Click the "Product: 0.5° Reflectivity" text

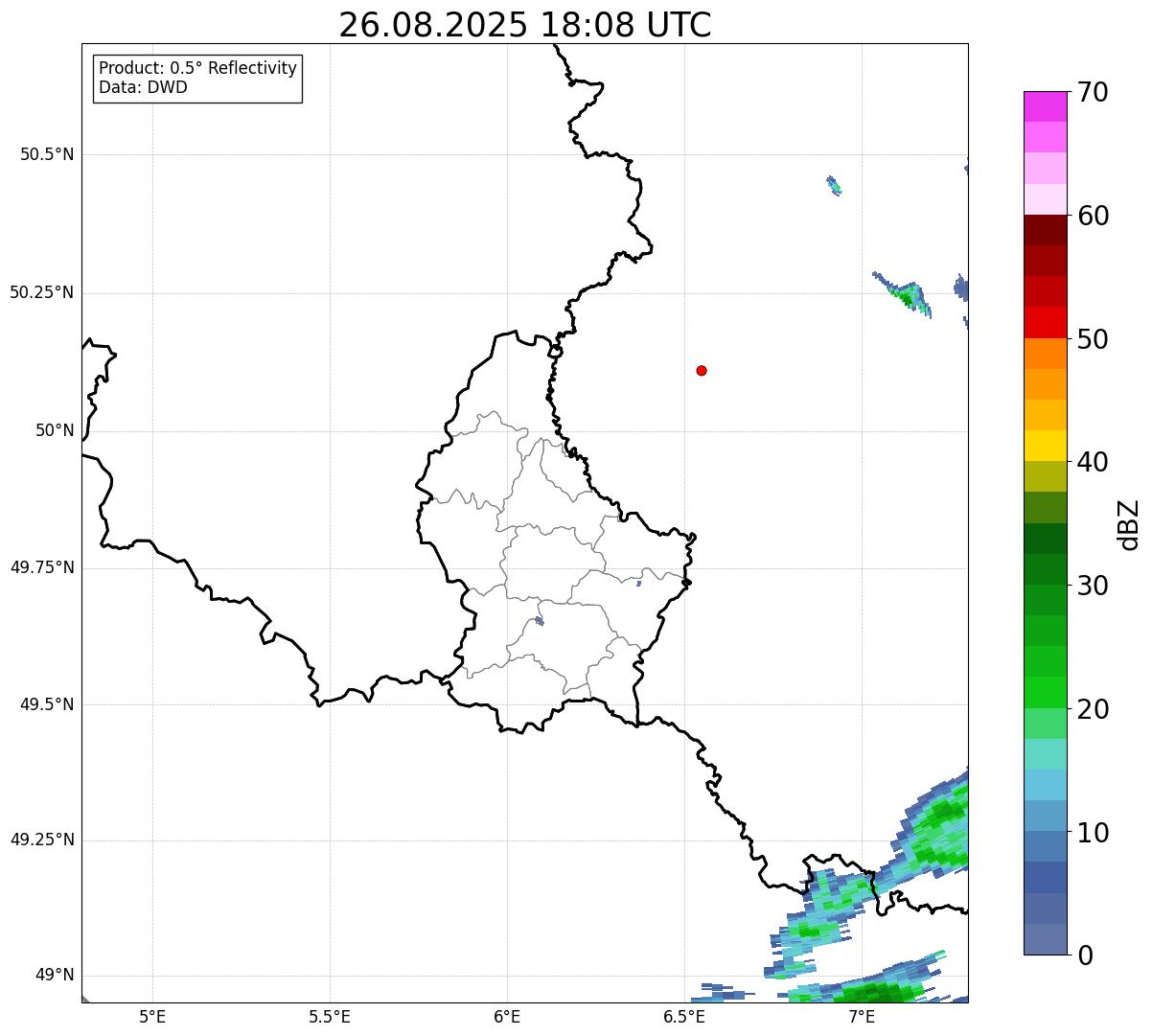(x=197, y=69)
